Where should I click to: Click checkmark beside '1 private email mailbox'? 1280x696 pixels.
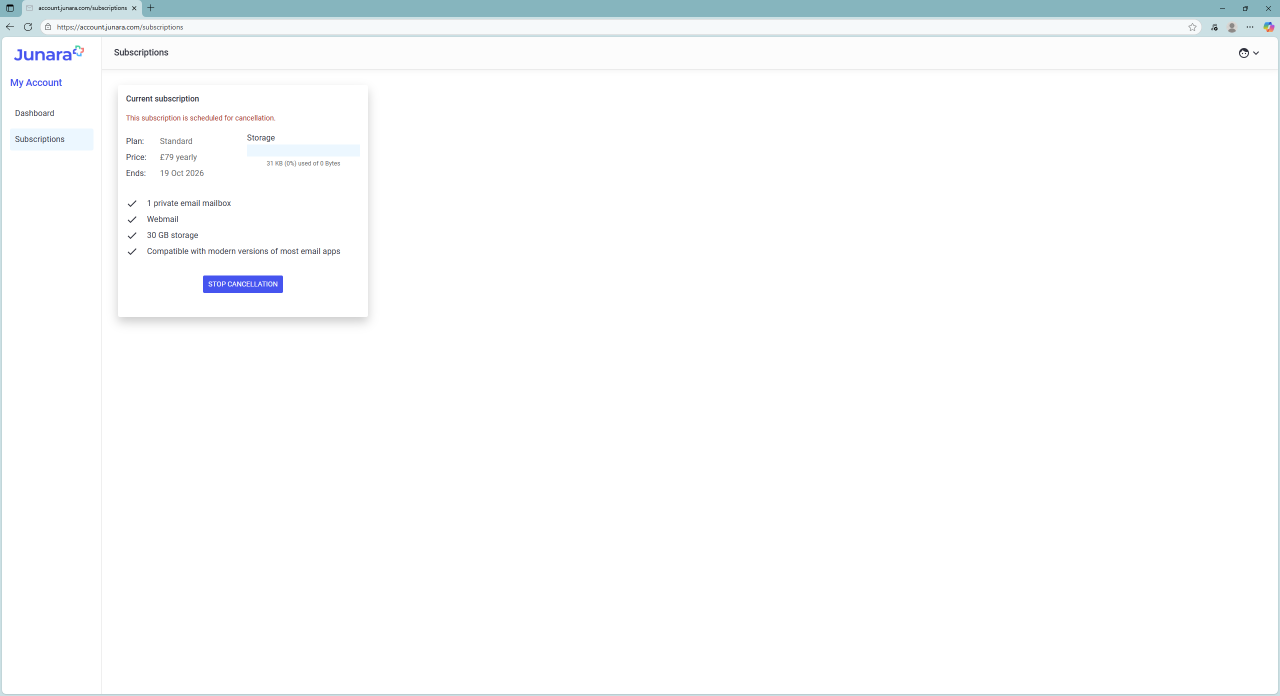(x=132, y=203)
